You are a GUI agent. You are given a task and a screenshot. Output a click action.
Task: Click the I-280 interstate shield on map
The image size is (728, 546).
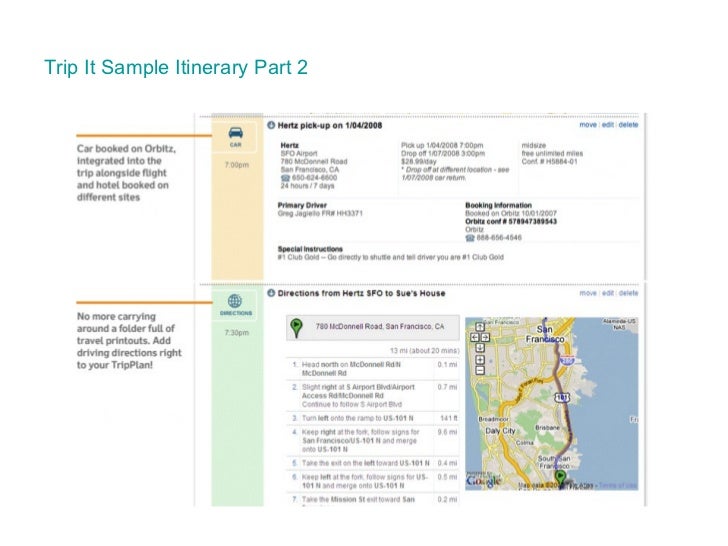(567, 360)
